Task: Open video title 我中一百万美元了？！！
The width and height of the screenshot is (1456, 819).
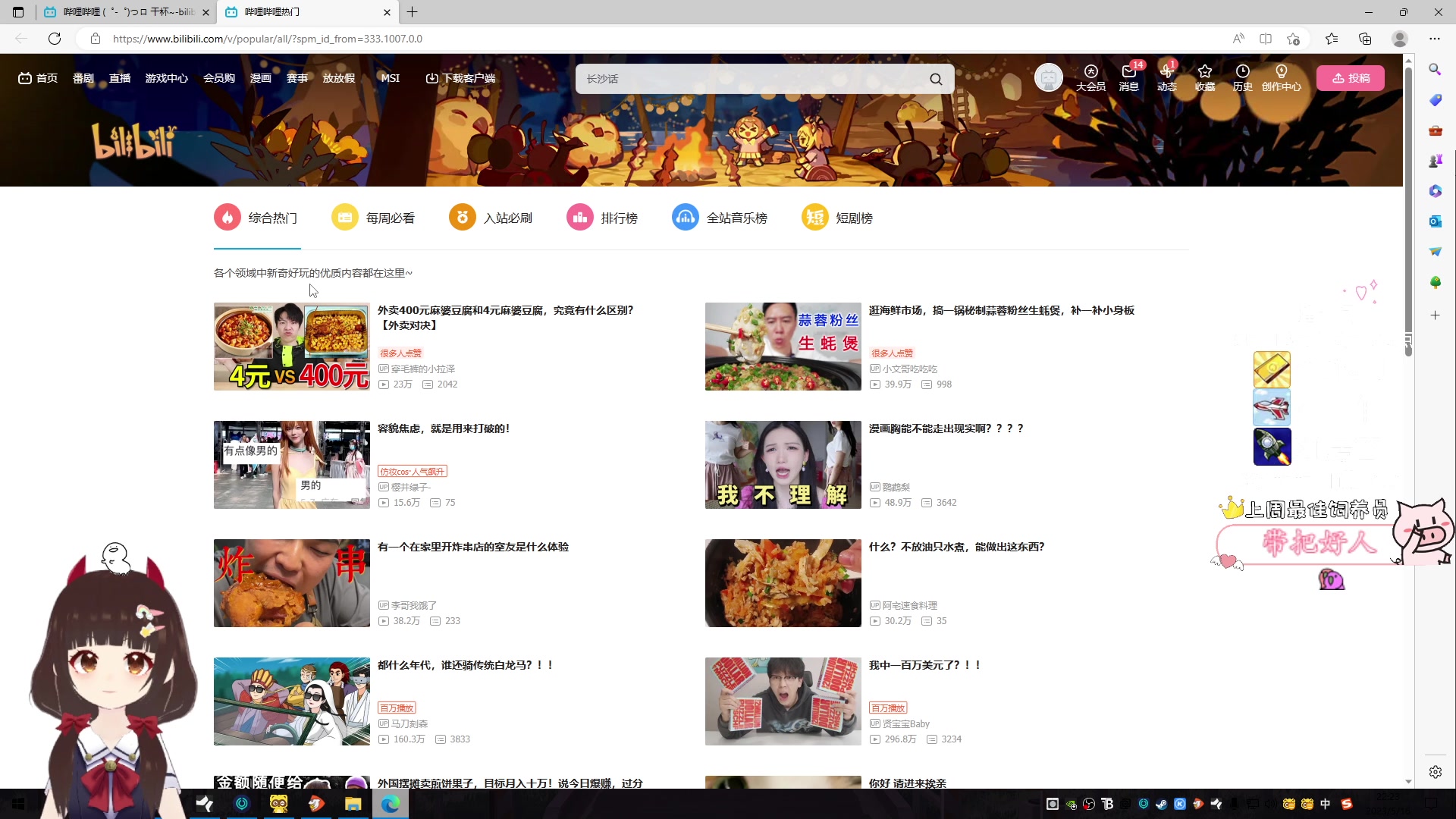Action: 925,665
